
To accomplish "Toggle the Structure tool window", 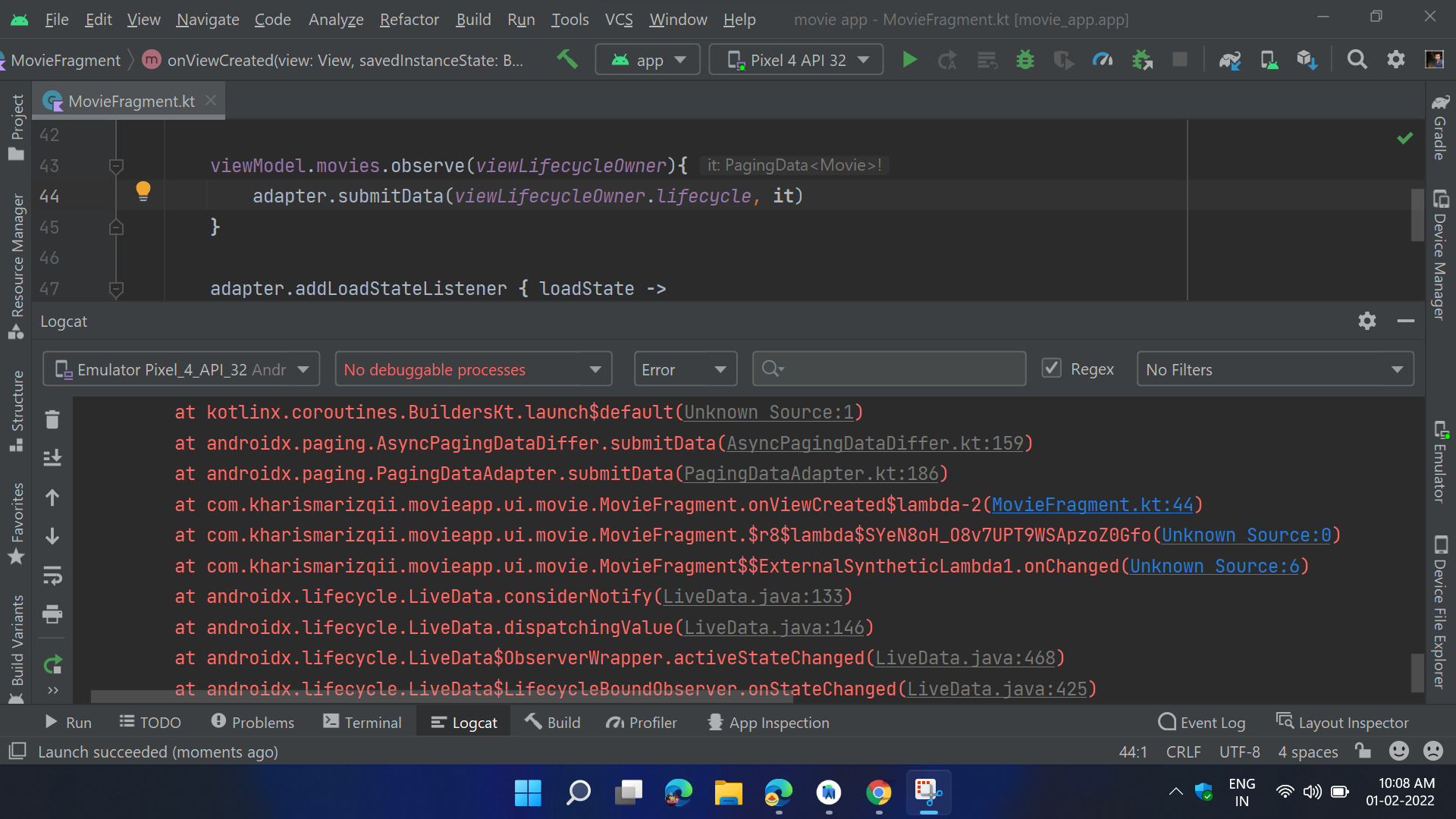I will pyautogui.click(x=16, y=411).
